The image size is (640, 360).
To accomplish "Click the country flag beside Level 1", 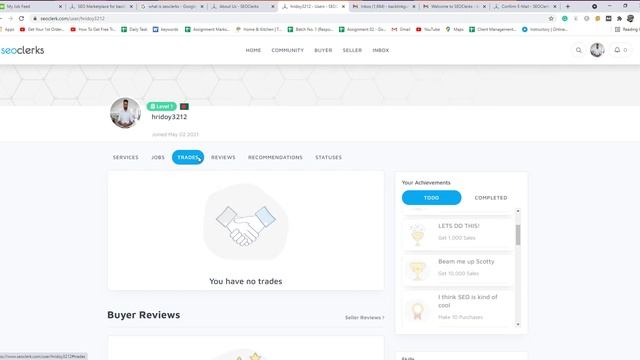I will tap(184, 107).
